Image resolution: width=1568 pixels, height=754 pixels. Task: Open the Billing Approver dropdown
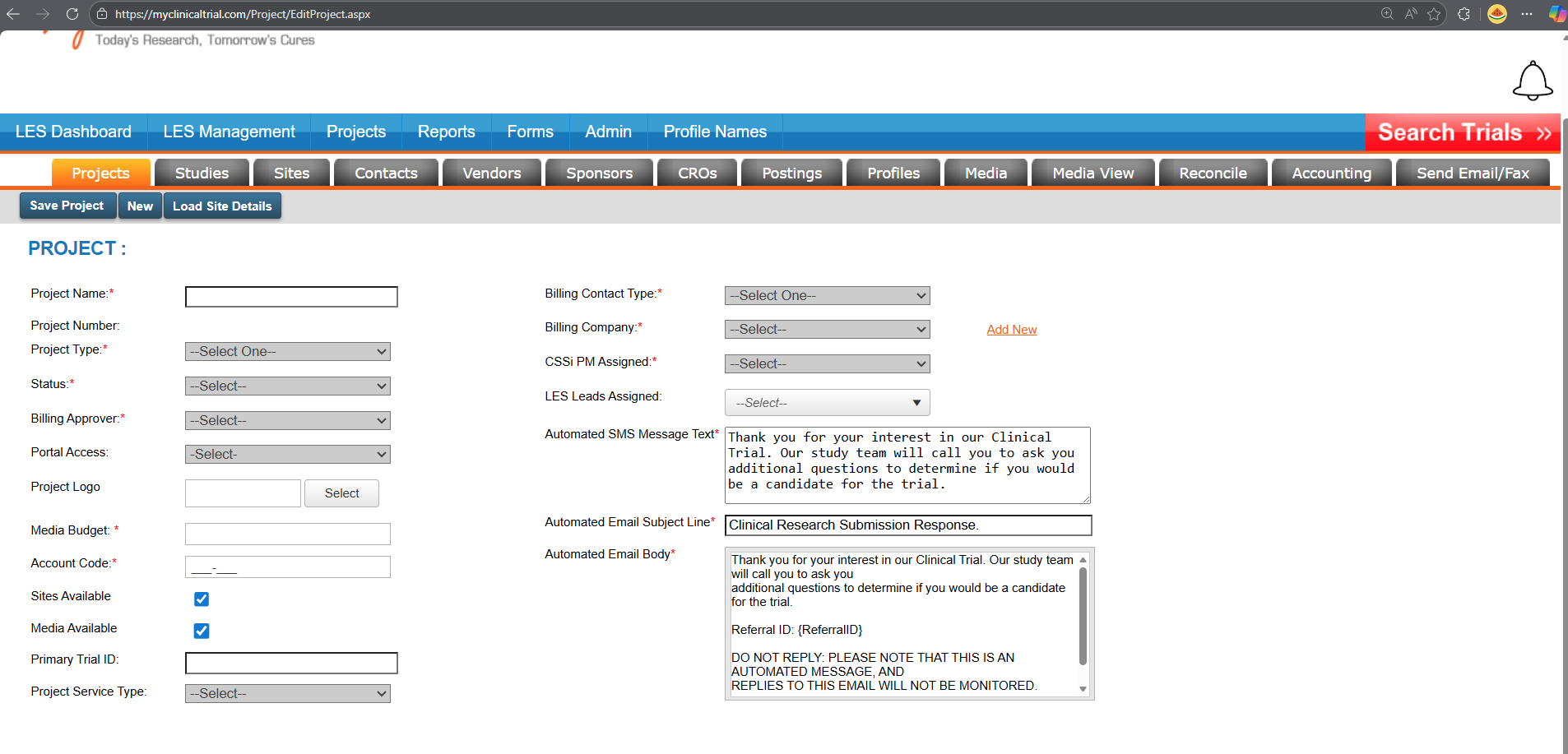tap(288, 421)
